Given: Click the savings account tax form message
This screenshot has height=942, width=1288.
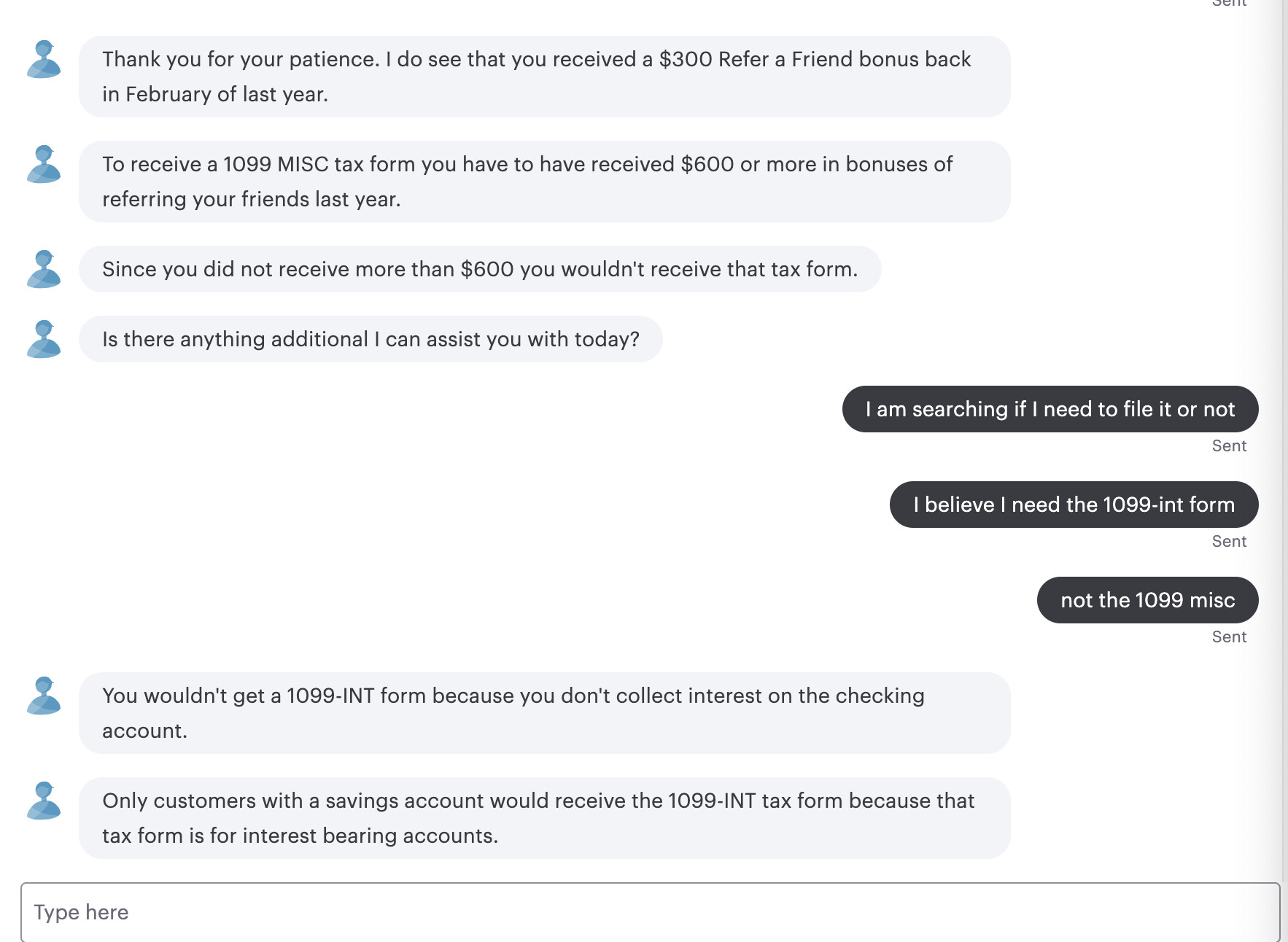Looking at the screenshot, I should (x=543, y=818).
